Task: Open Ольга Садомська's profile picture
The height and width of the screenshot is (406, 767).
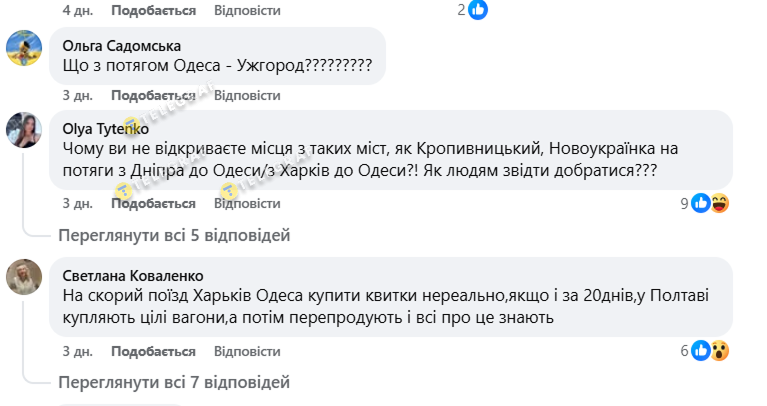Action: [24, 47]
